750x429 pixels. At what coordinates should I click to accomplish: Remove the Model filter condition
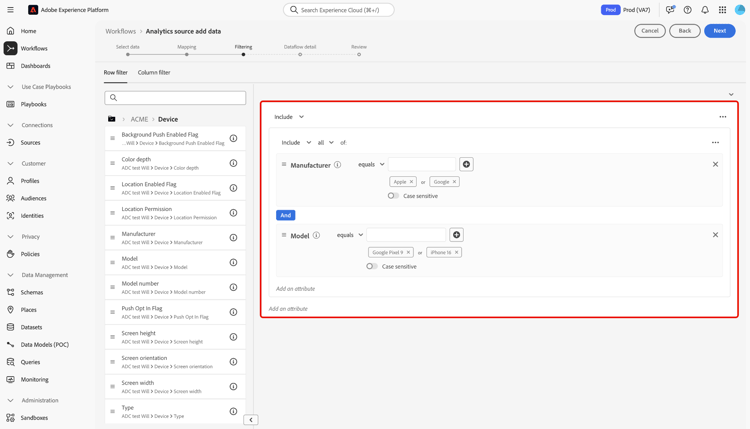coord(715,235)
